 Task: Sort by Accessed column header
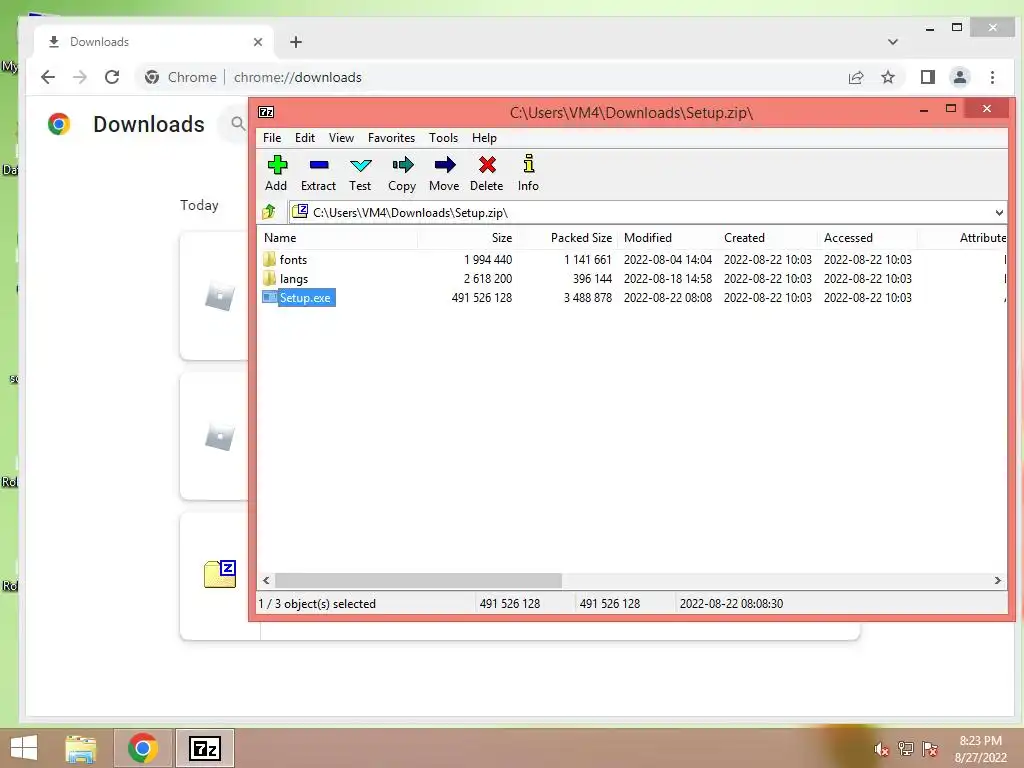[867, 238]
